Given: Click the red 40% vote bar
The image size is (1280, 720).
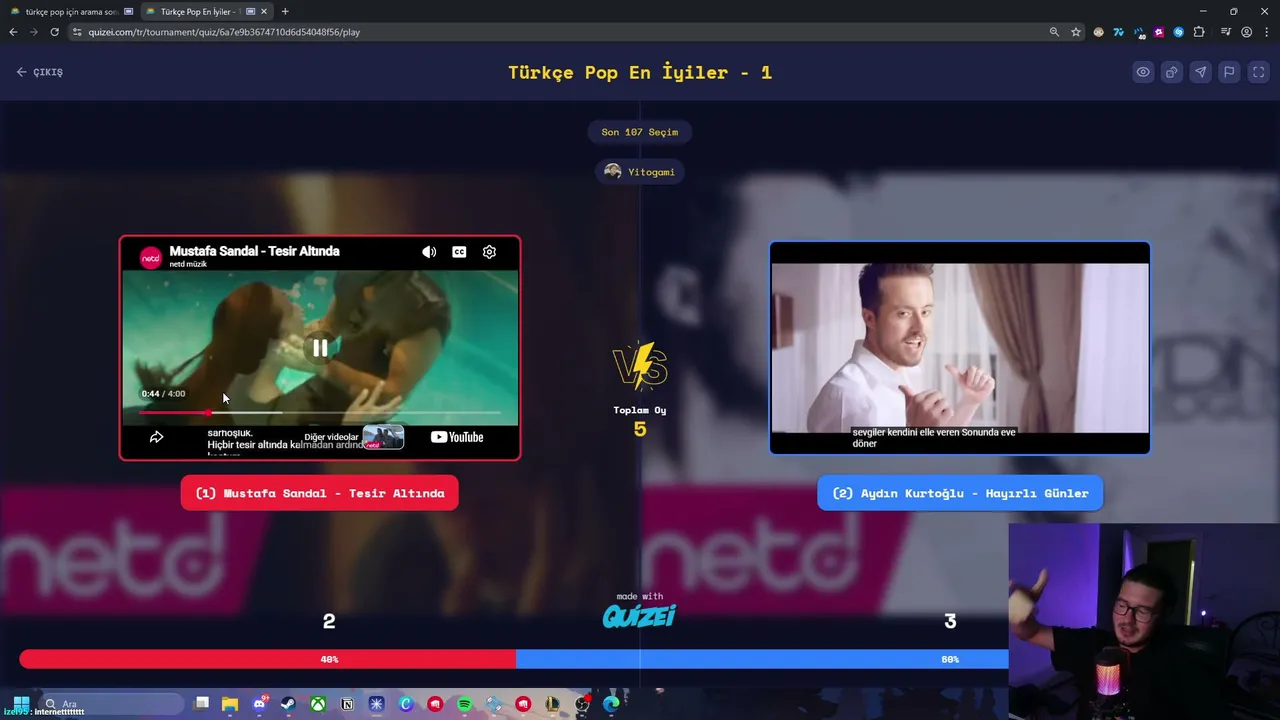Looking at the screenshot, I should (x=268, y=659).
